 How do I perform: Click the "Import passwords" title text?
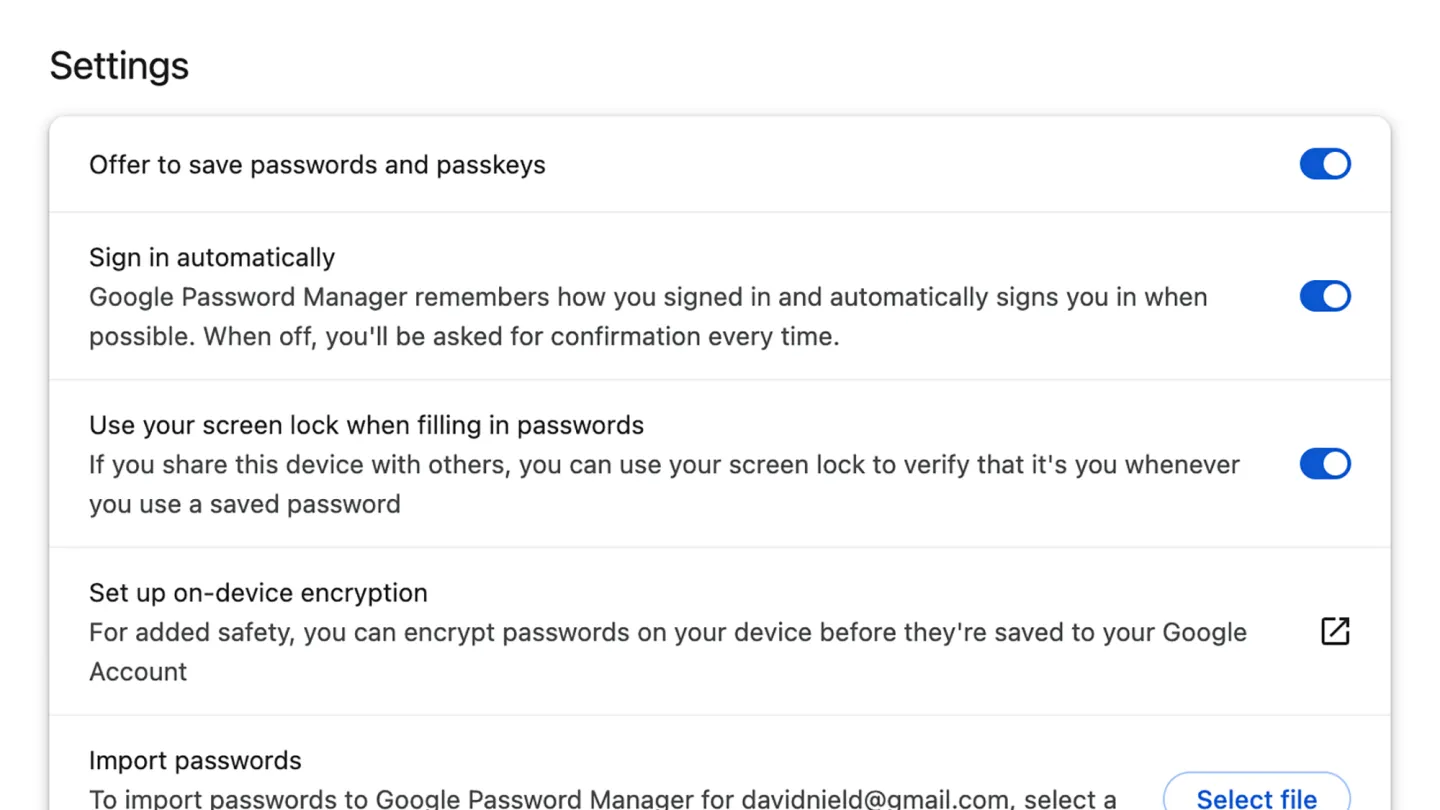[x=195, y=761]
